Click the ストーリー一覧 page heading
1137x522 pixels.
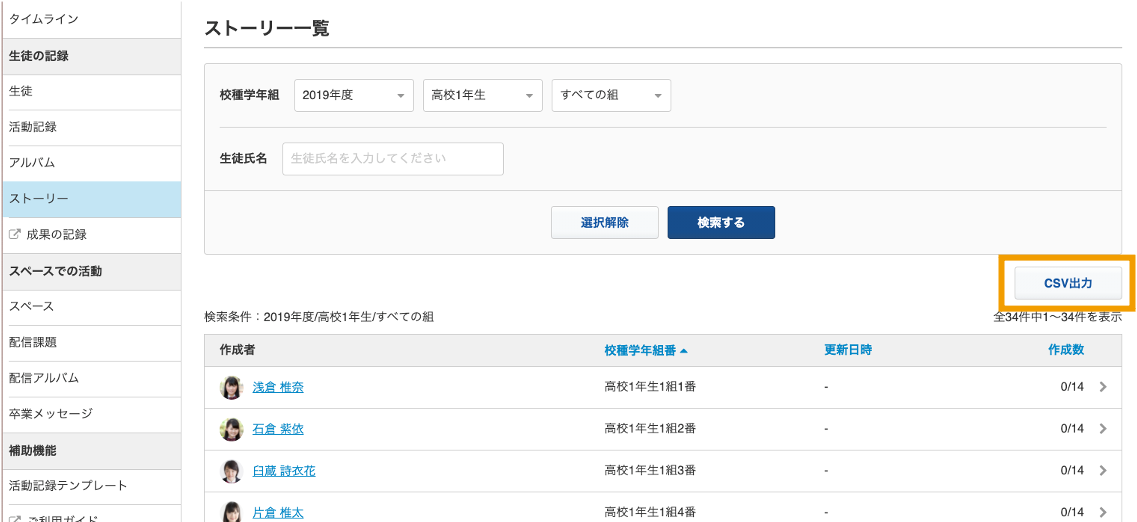click(x=267, y=29)
